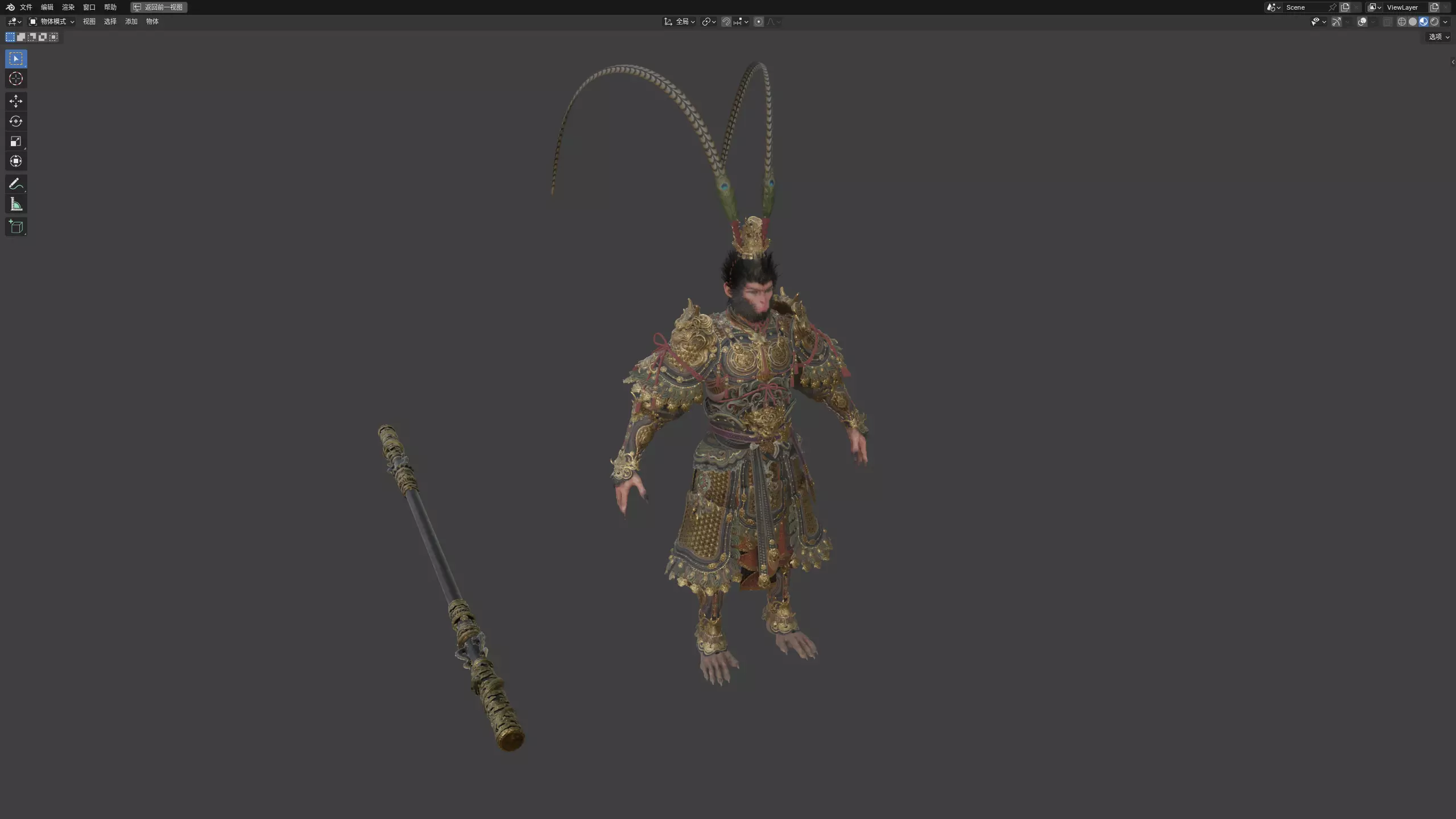The height and width of the screenshot is (819, 1456).
Task: Click the new scene duplicate icon
Action: click(x=1345, y=7)
